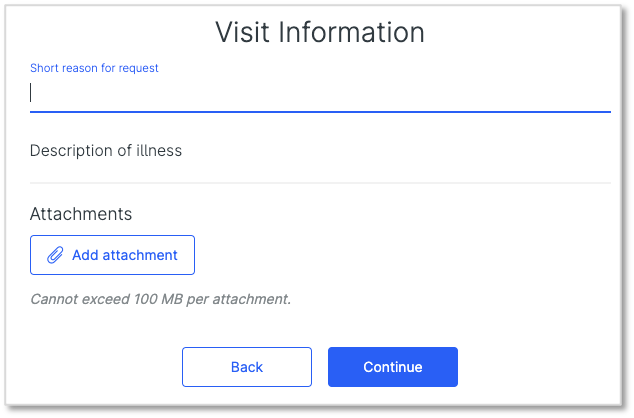Click the blue underline of the reason field

[x=320, y=112]
